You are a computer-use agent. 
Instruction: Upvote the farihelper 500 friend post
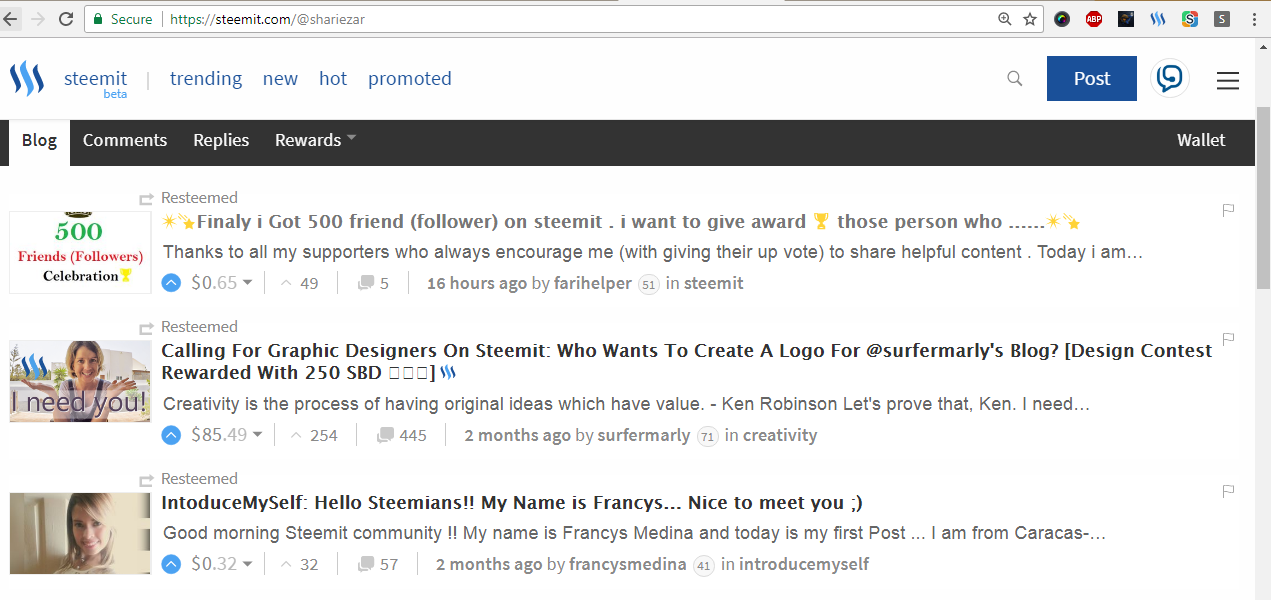pyautogui.click(x=171, y=283)
